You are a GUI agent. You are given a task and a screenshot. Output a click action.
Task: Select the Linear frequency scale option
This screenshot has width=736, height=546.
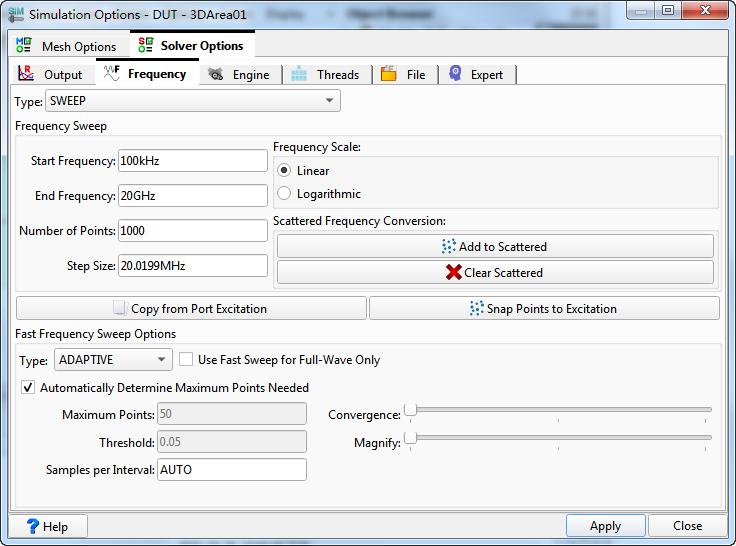[x=285, y=171]
